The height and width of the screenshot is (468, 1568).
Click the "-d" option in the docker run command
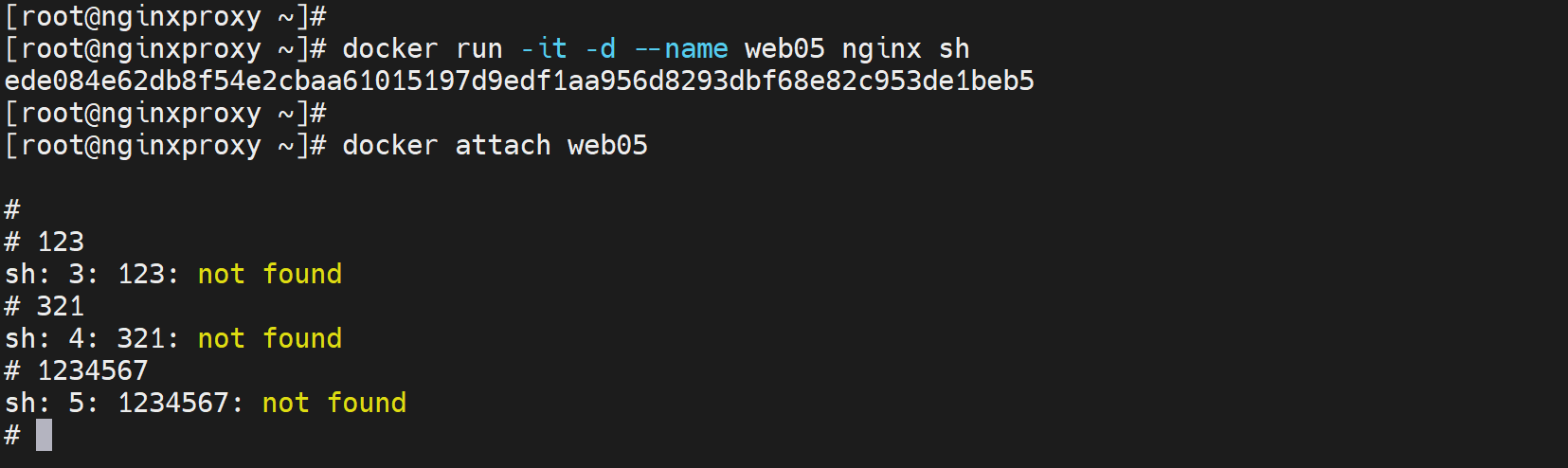click(x=601, y=49)
